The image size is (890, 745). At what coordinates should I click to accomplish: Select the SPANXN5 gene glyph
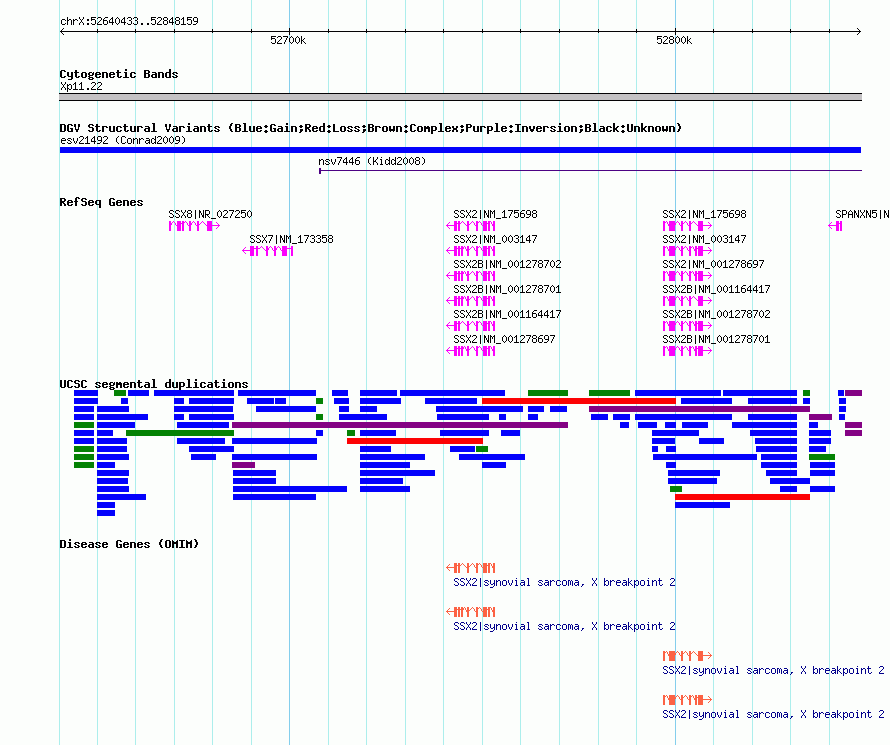pyautogui.click(x=835, y=226)
